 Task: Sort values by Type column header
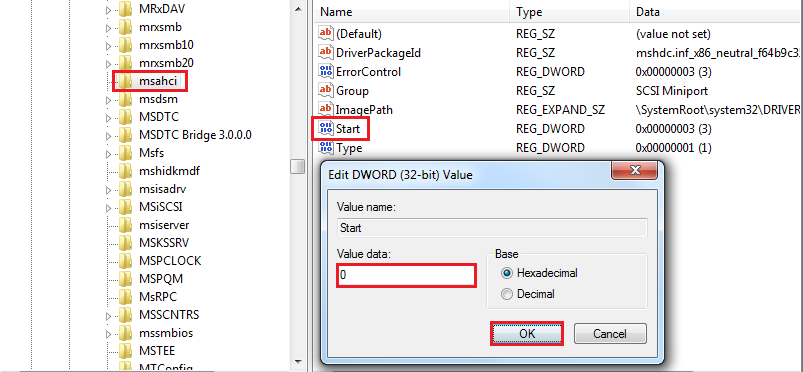pos(569,12)
